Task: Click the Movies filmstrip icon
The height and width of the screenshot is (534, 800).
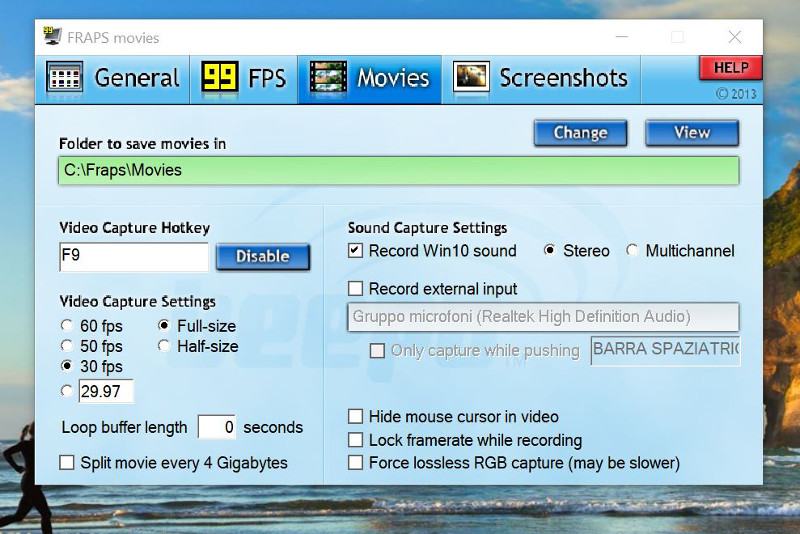Action: [328, 77]
